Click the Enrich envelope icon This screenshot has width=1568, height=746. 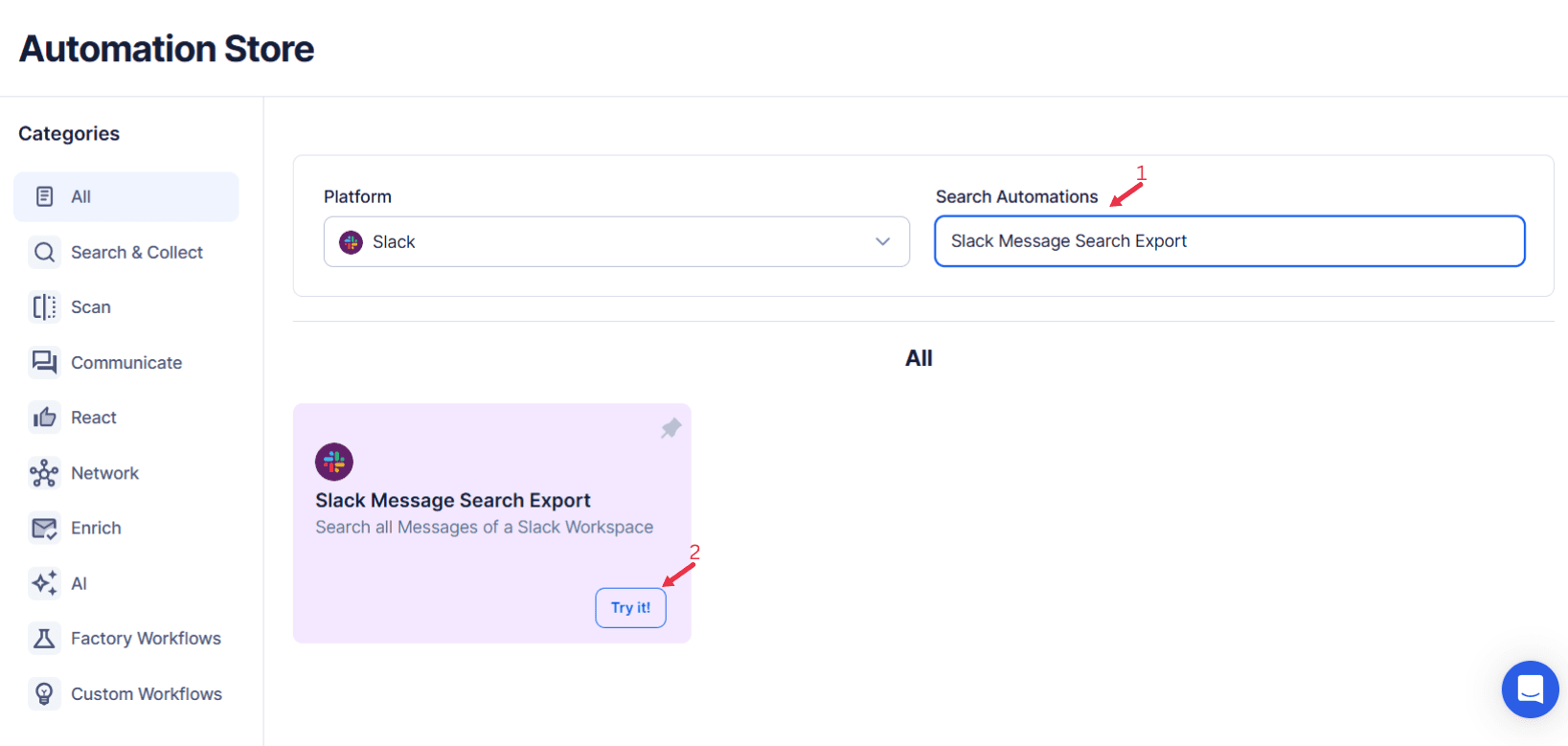click(44, 528)
